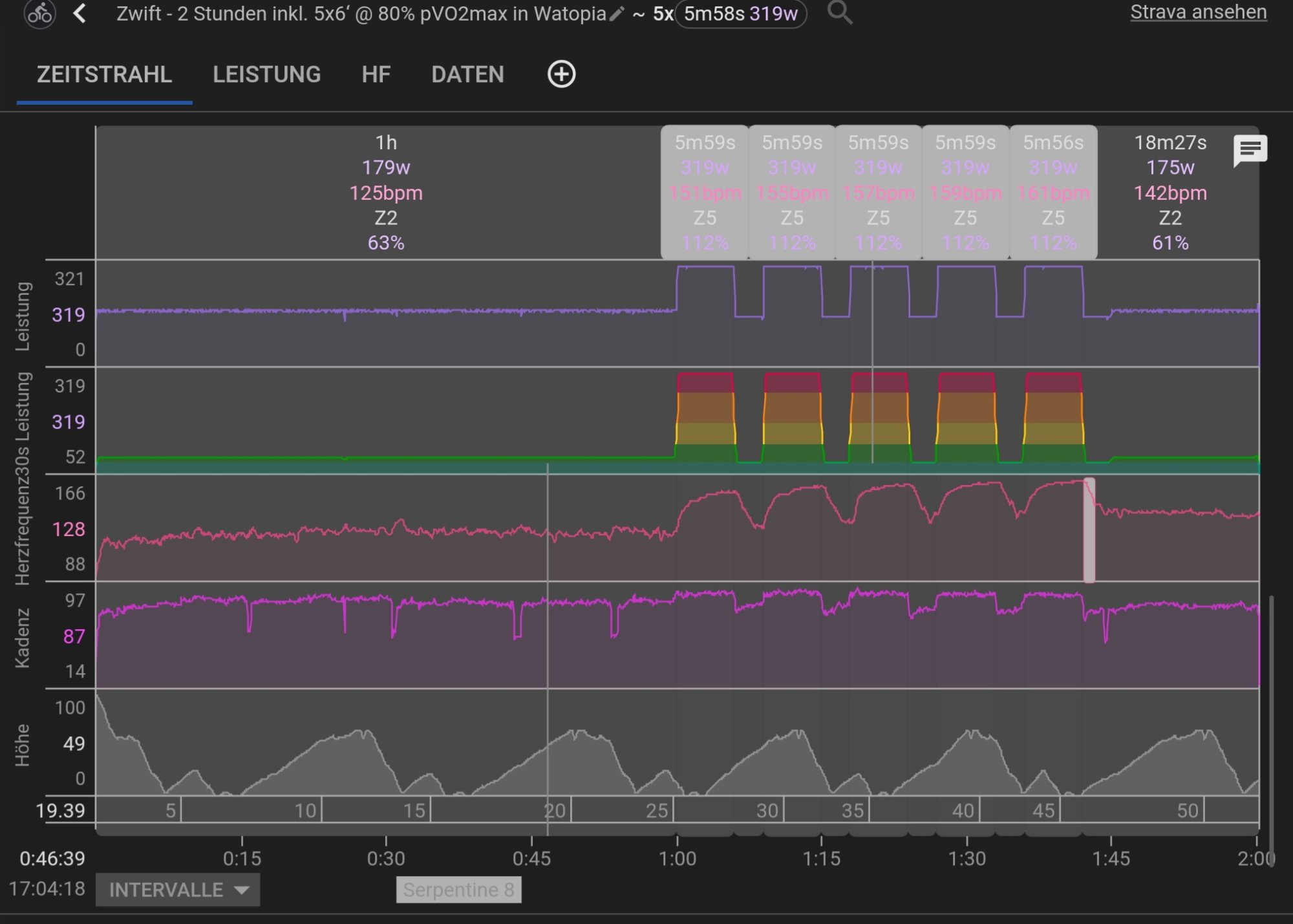Click the highlighted heart-rate selection marker

1089,530
